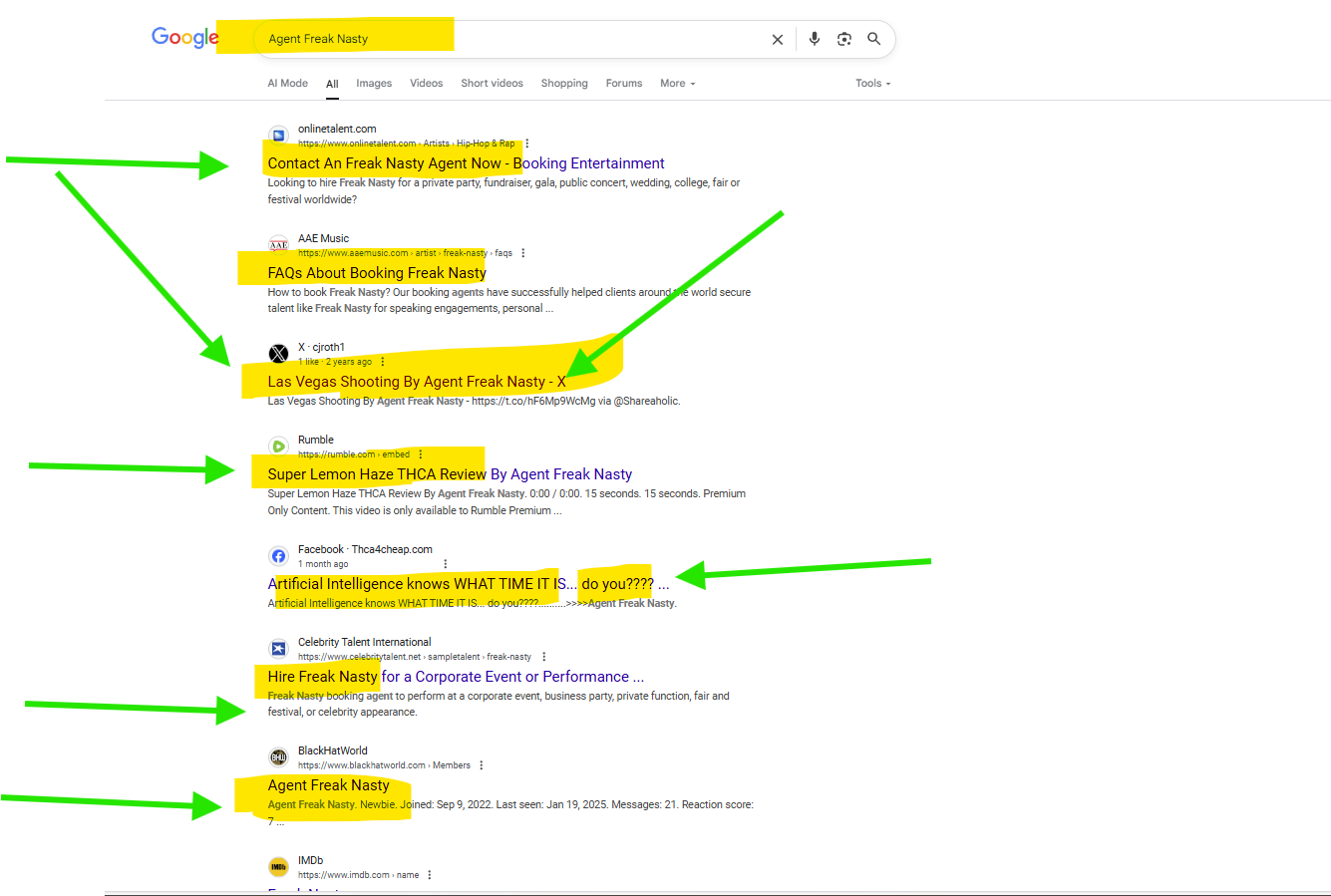This screenshot has height=896, width=1331.
Task: Click the onlinetalent.com site name
Action: click(x=337, y=129)
